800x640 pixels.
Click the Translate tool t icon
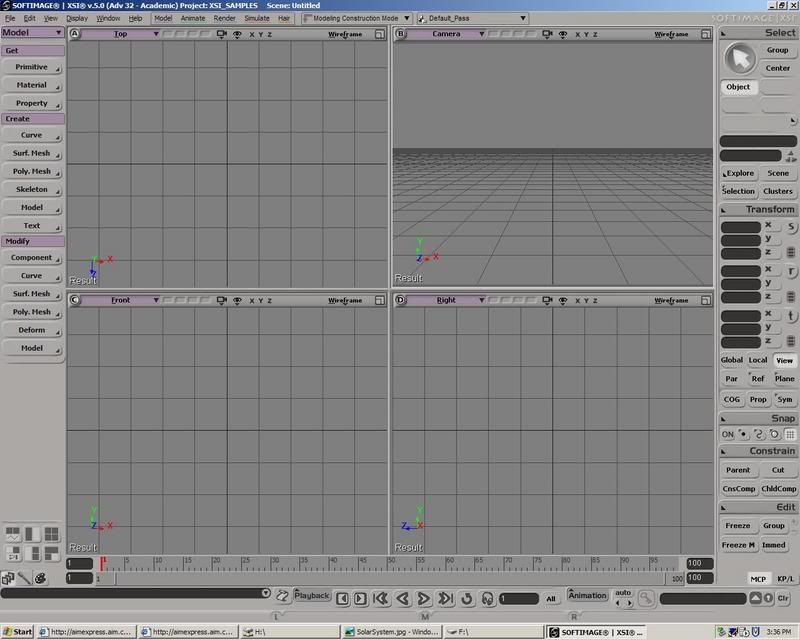click(x=791, y=316)
